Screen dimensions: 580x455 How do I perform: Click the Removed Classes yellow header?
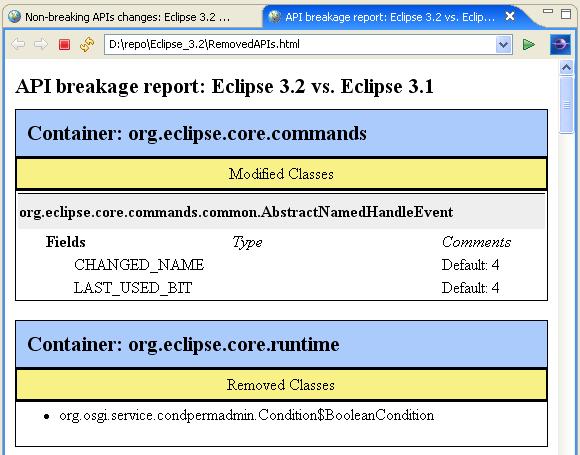pyautogui.click(x=281, y=385)
